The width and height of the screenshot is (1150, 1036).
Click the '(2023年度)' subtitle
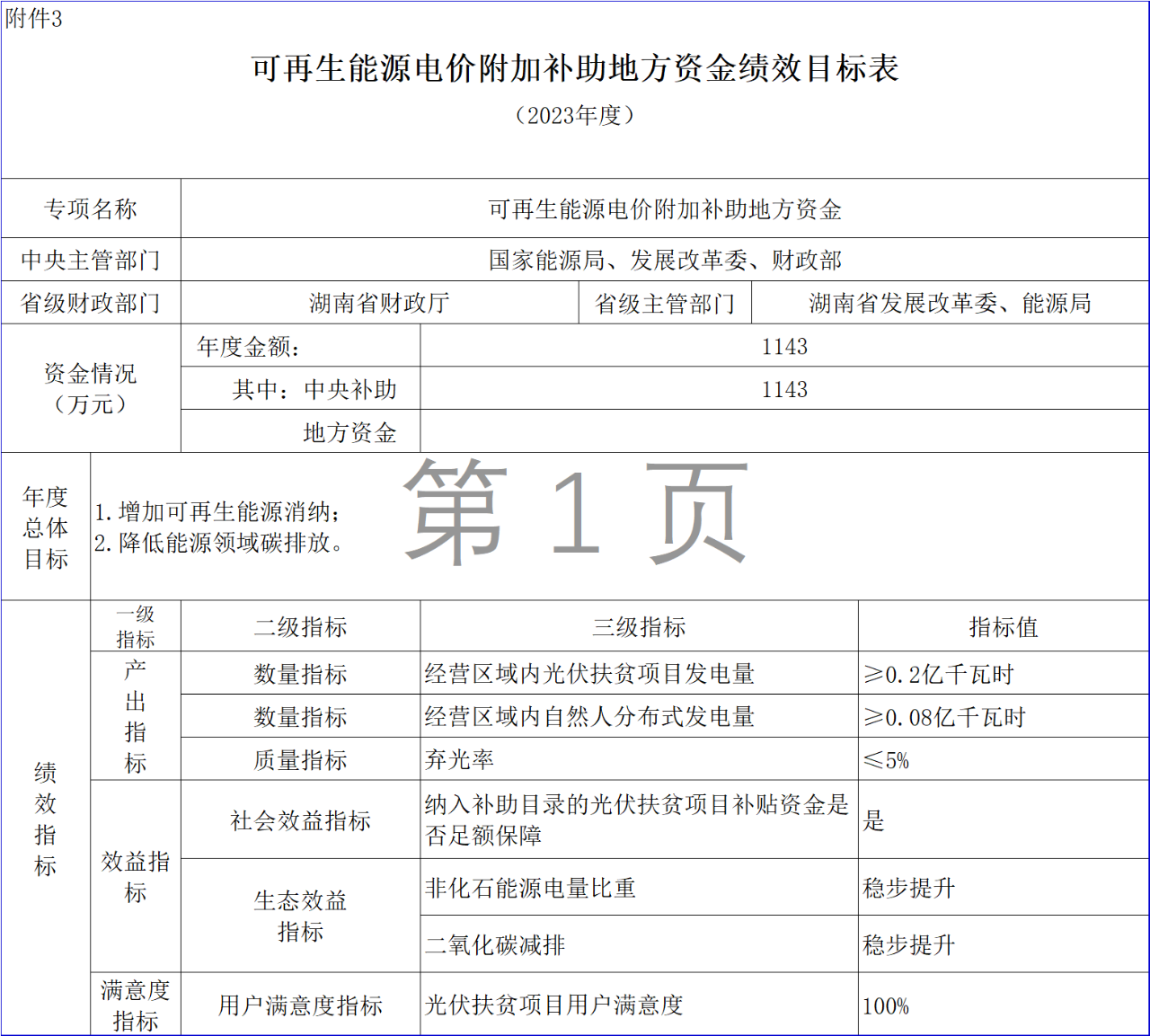pyautogui.click(x=575, y=116)
